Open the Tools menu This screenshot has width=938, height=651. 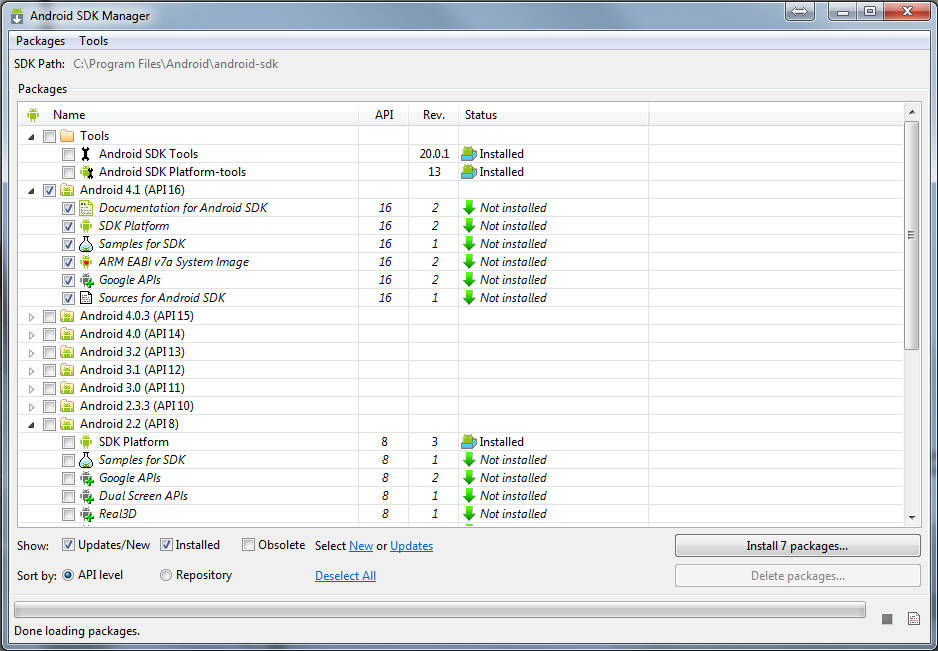[x=93, y=41]
